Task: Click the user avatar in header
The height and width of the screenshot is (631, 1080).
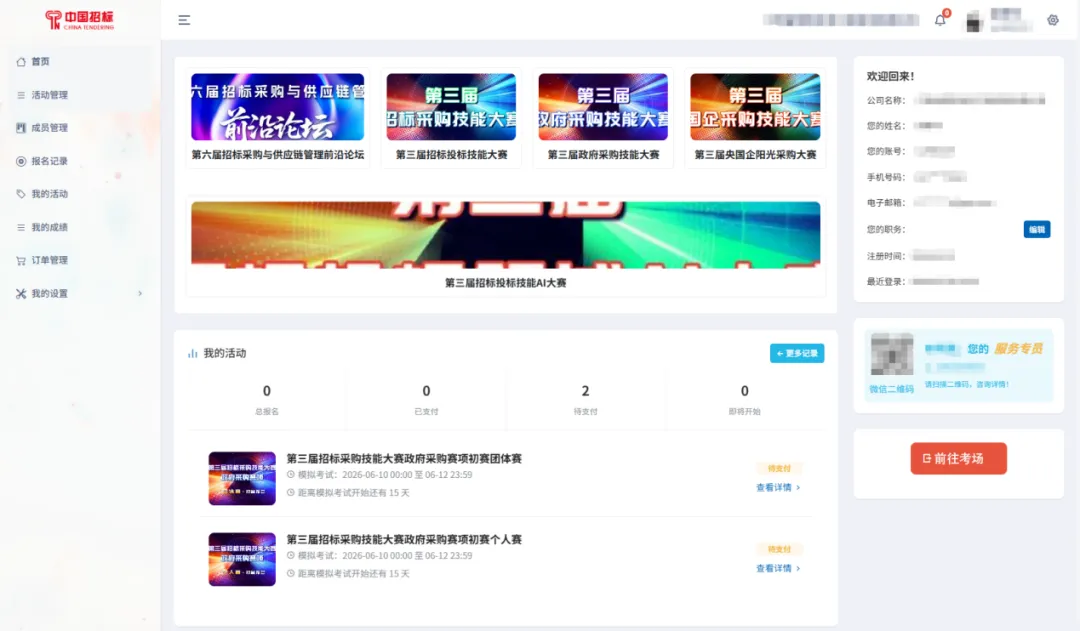Action: (973, 21)
